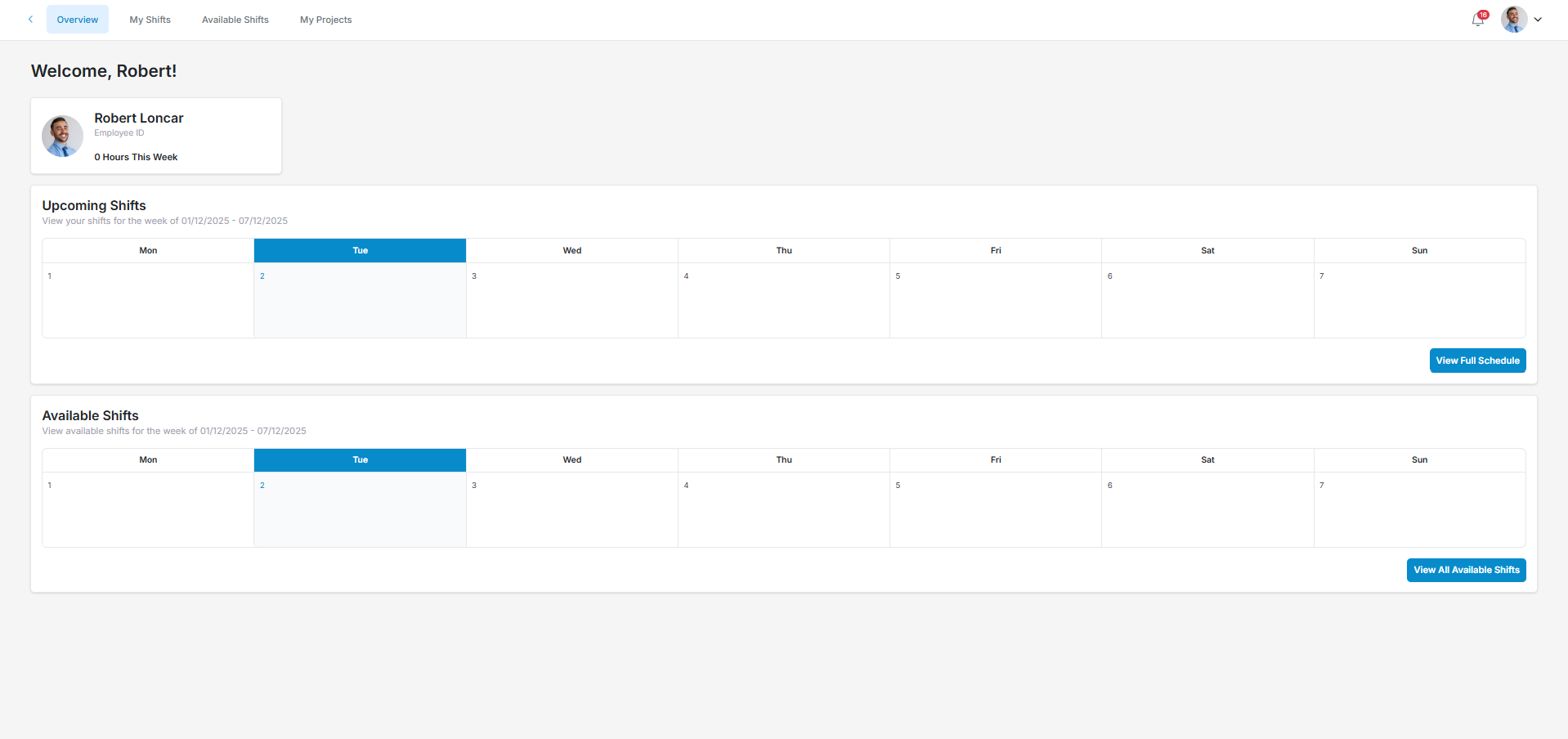The height and width of the screenshot is (739, 1568).
Task: Click the Robert Loncar name link
Action: (x=139, y=119)
